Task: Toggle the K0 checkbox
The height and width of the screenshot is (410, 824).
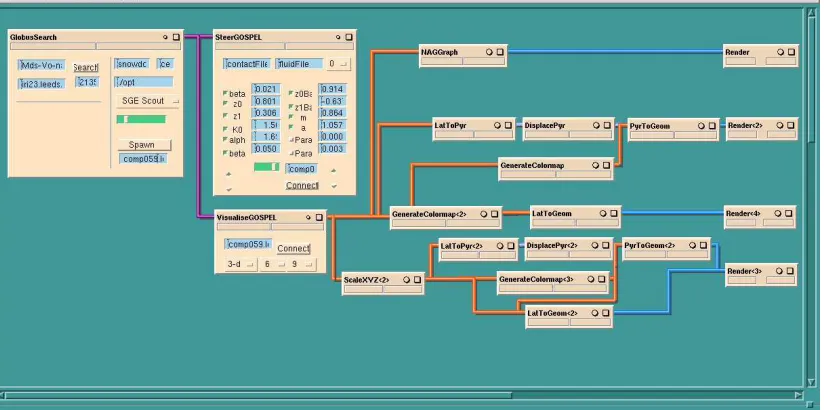Action: 225,129
